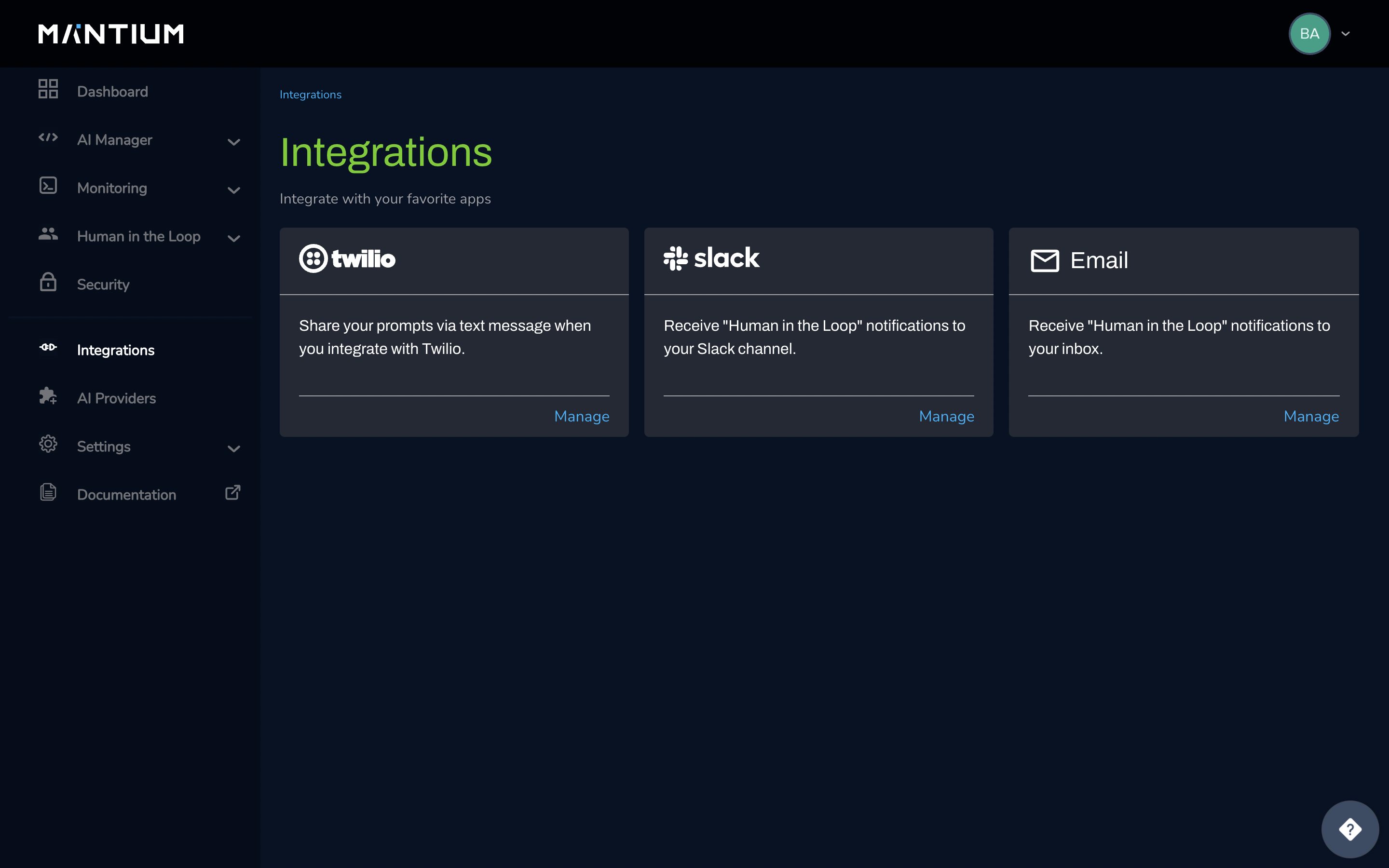Open the user account dropdown arrow
Viewport: 1389px width, 868px height.
[x=1346, y=34]
